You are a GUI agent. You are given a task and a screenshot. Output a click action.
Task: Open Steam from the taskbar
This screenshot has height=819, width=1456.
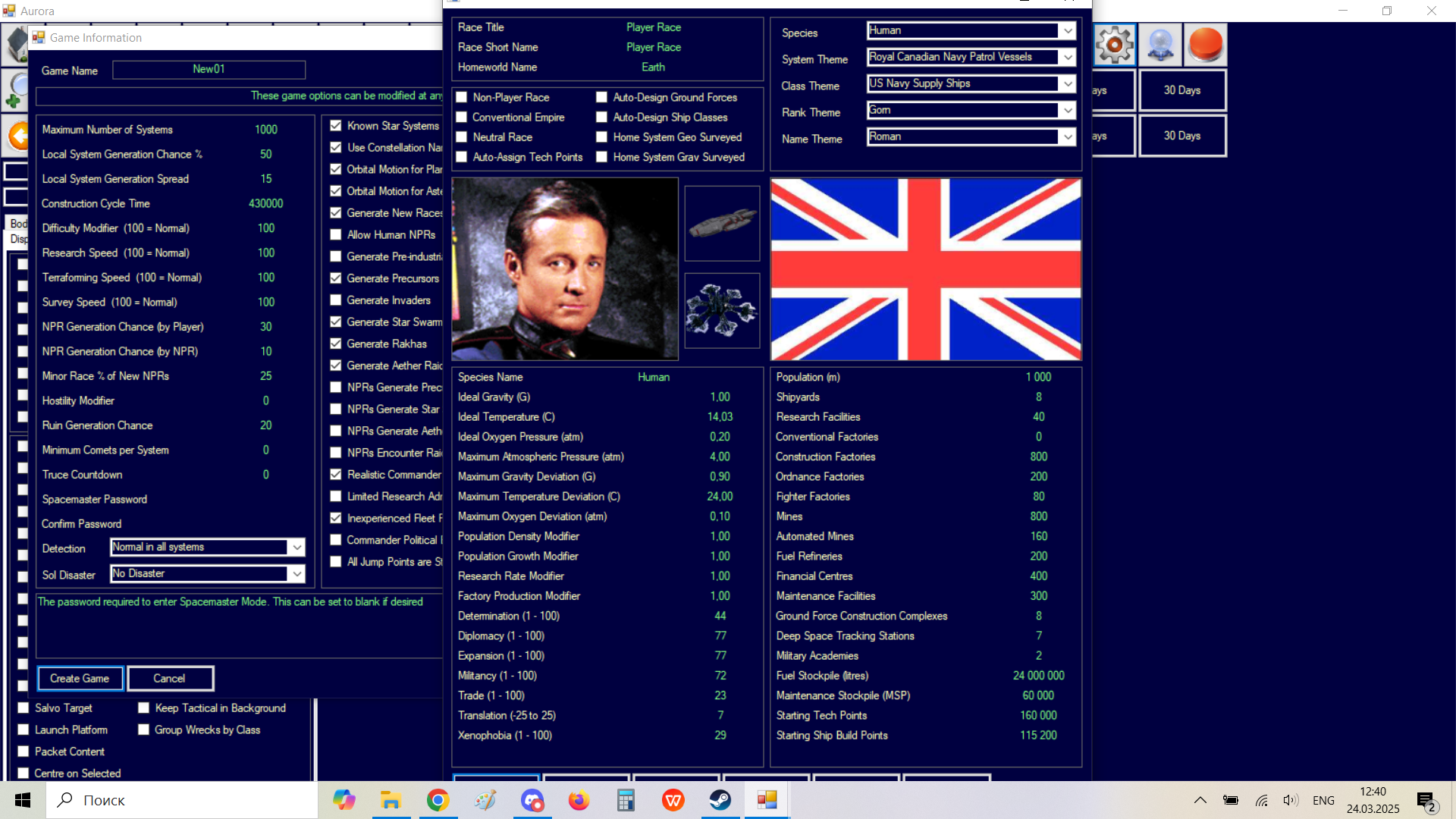coord(720,800)
